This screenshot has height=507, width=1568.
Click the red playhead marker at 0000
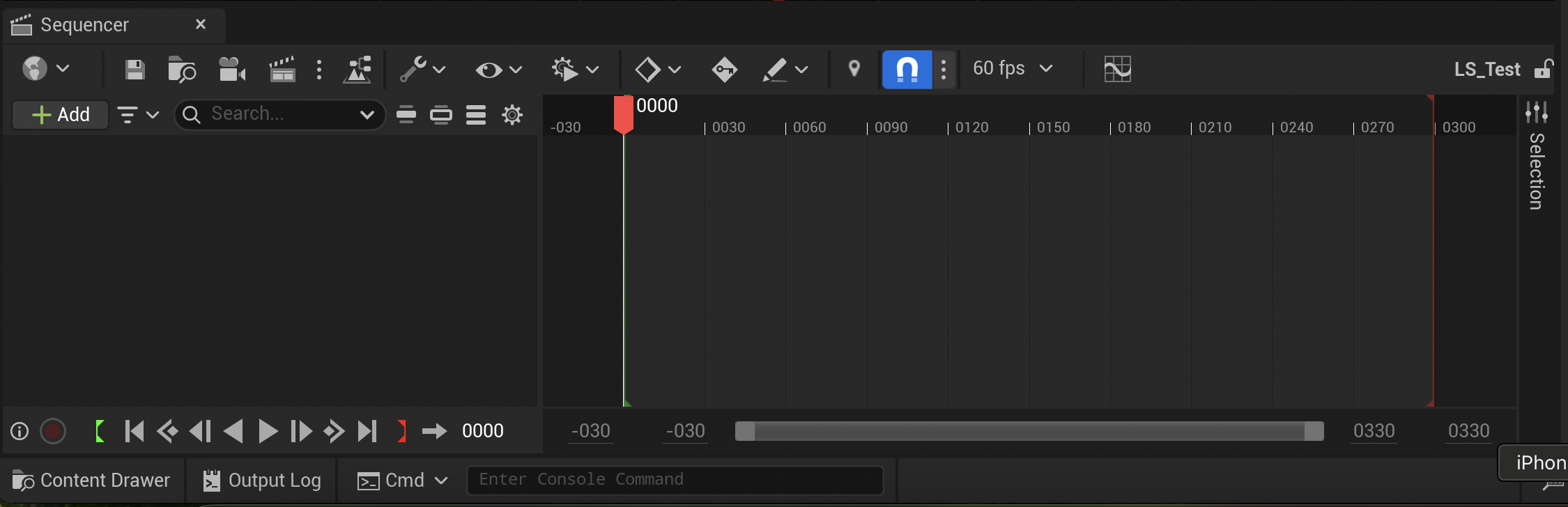pyautogui.click(x=624, y=114)
